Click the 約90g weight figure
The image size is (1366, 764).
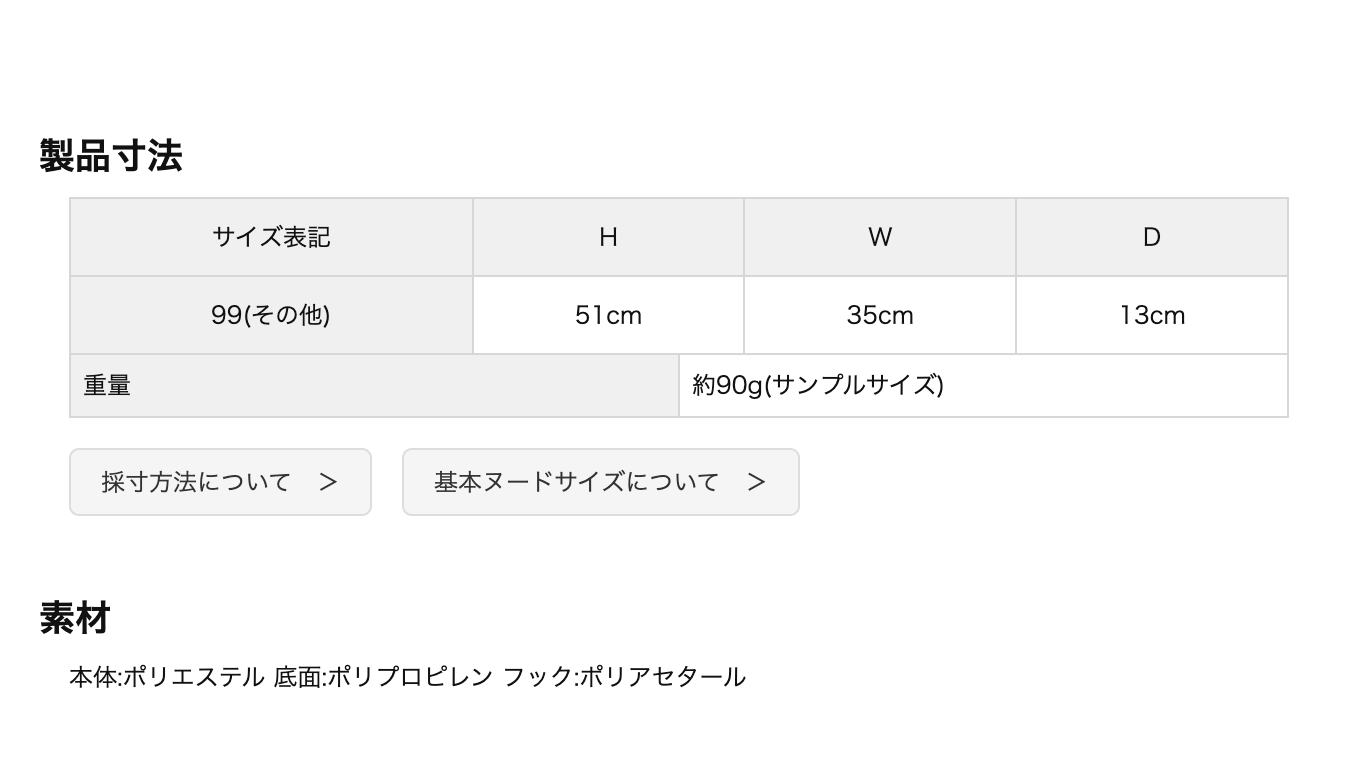point(727,385)
